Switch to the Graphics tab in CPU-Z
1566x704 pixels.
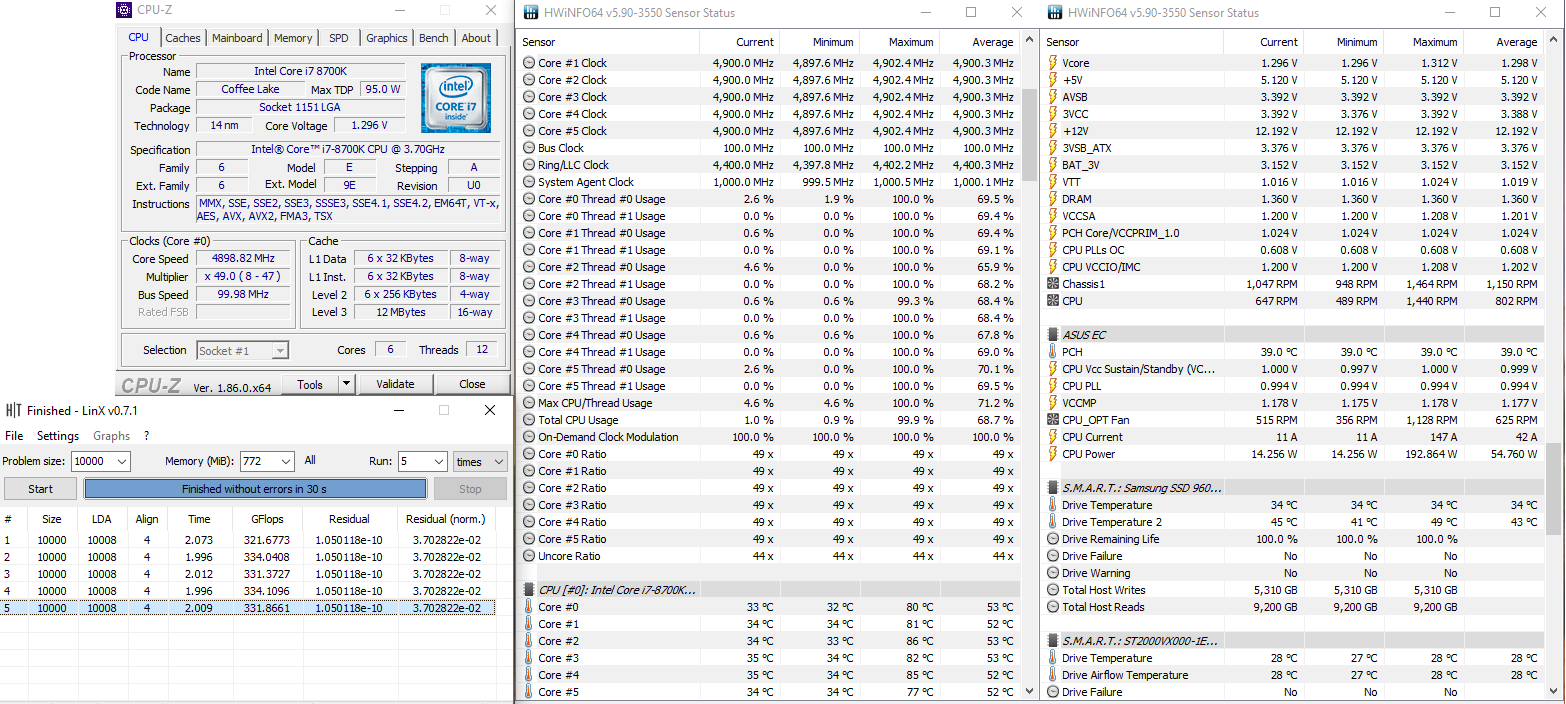pos(386,38)
